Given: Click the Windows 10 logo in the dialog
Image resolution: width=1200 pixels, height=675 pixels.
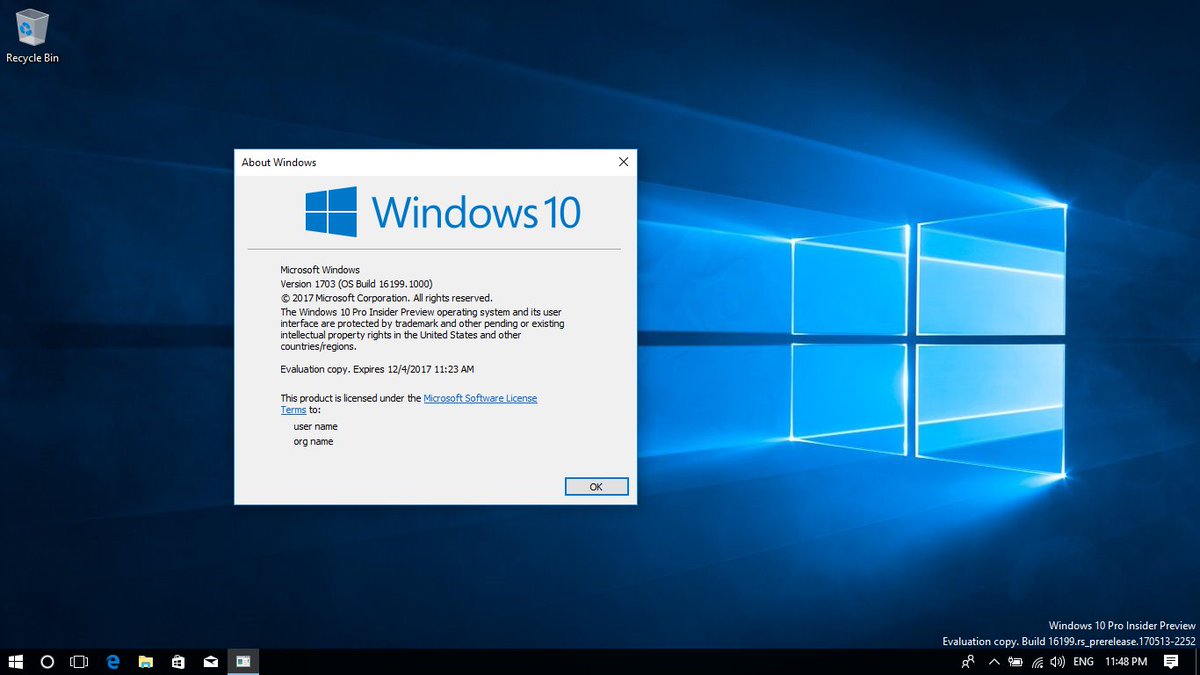Looking at the screenshot, I should coord(330,210).
